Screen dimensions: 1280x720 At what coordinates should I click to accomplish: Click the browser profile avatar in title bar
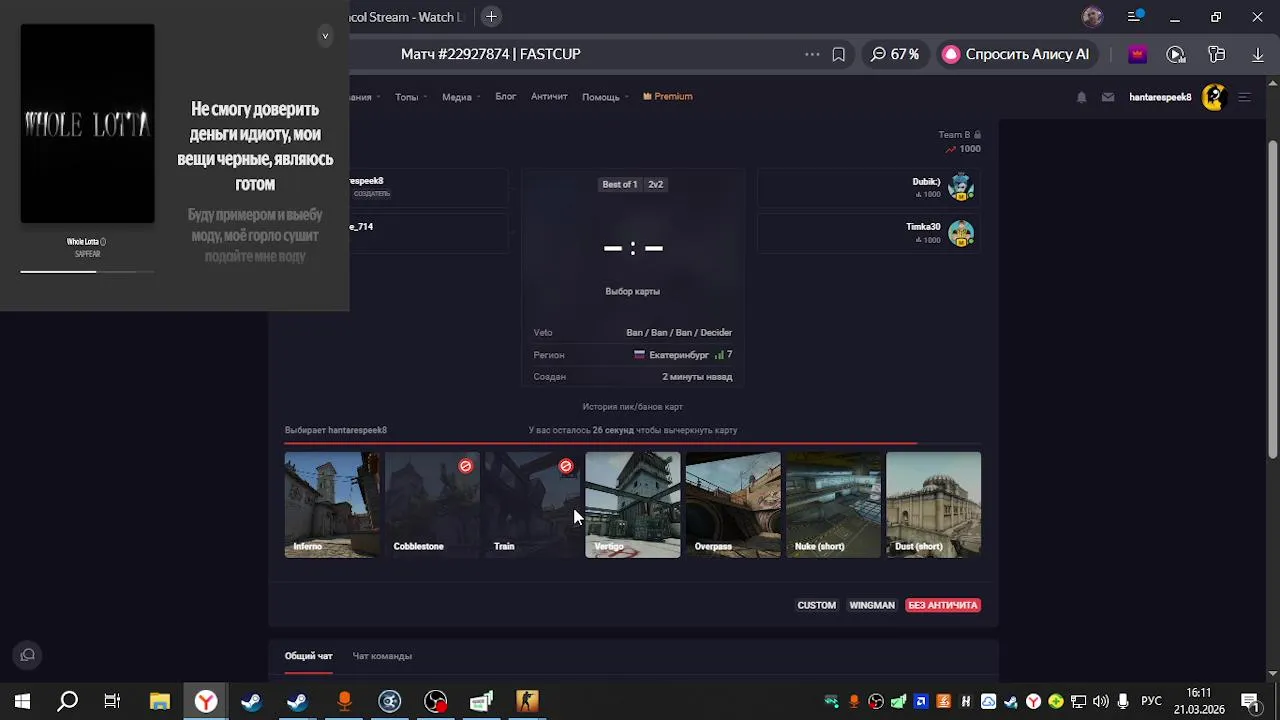1092,17
